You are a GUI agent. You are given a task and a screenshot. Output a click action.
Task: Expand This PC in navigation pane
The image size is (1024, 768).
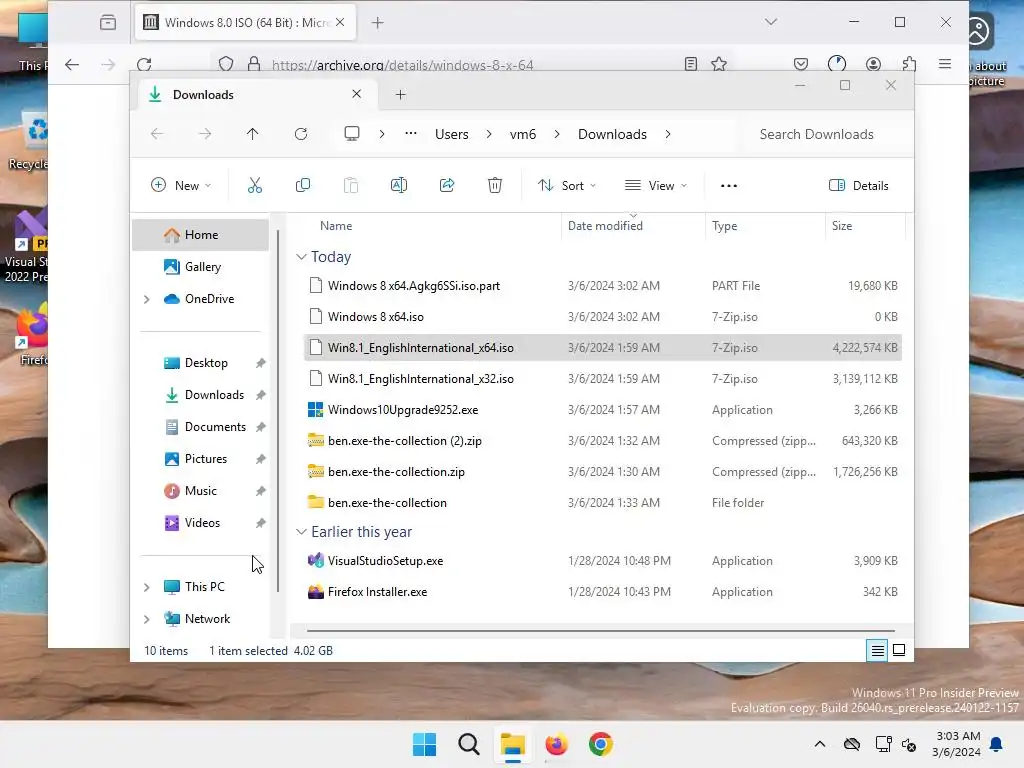point(147,587)
